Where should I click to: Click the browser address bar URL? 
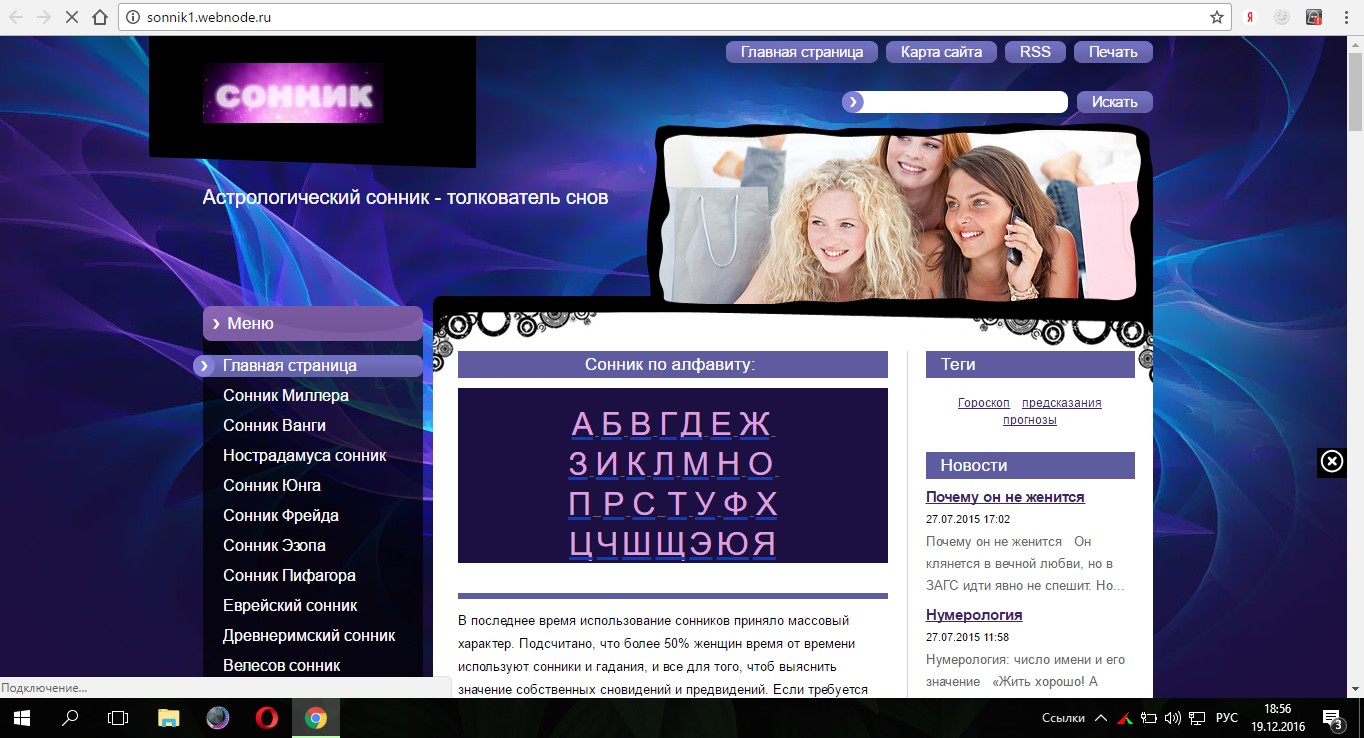click(x=209, y=17)
